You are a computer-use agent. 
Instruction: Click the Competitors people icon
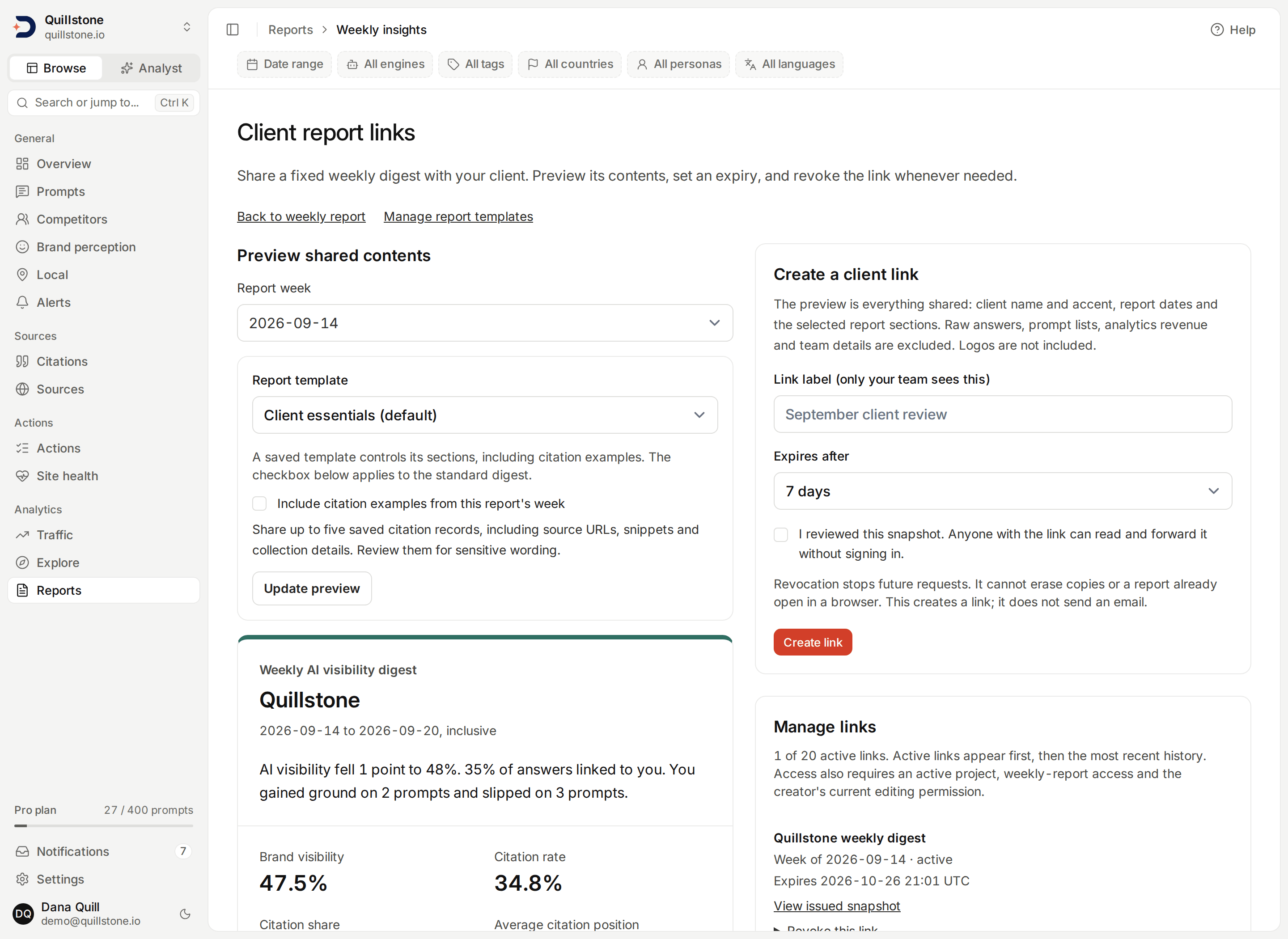tap(22, 220)
